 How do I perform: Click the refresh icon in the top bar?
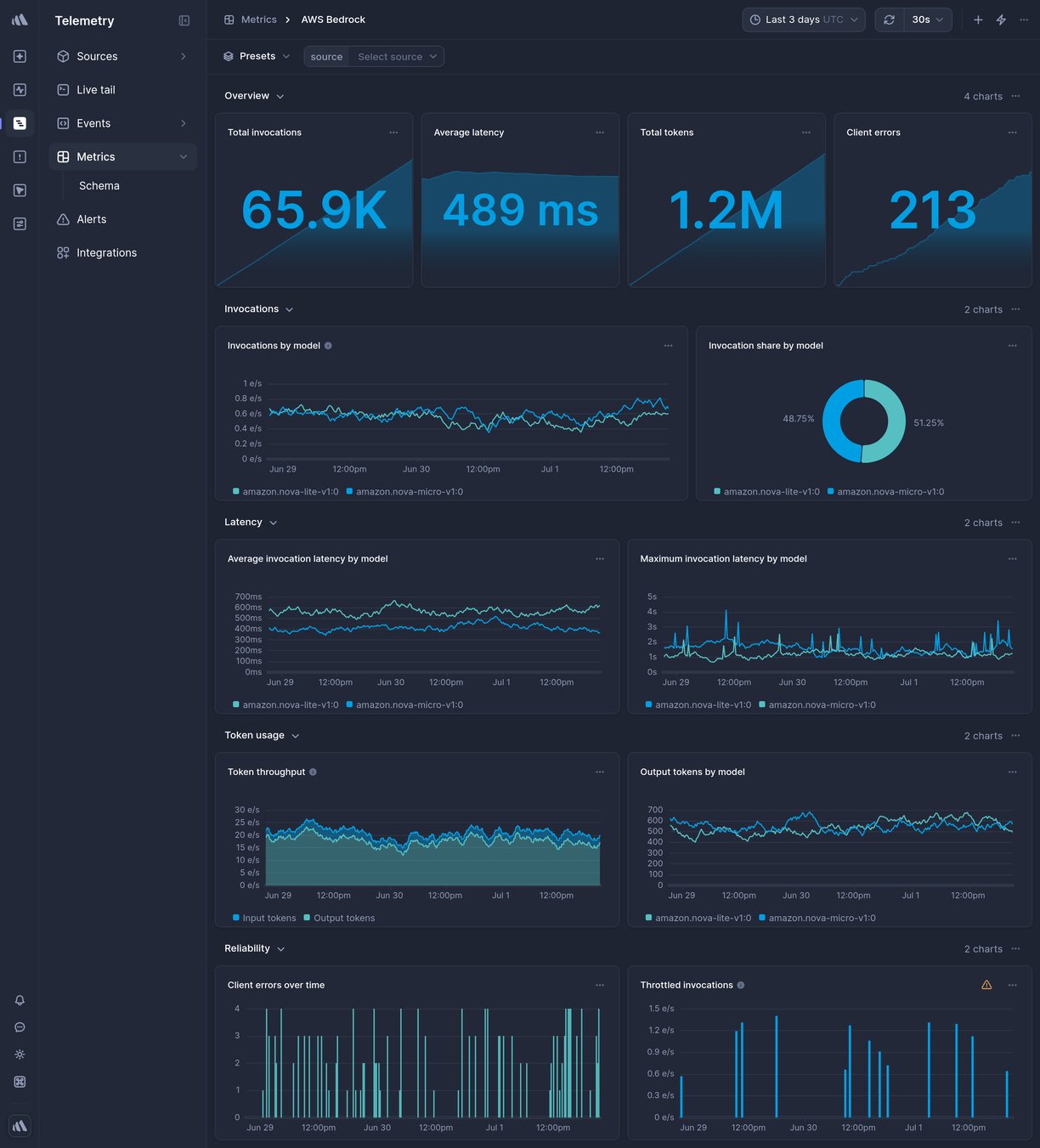tap(889, 20)
